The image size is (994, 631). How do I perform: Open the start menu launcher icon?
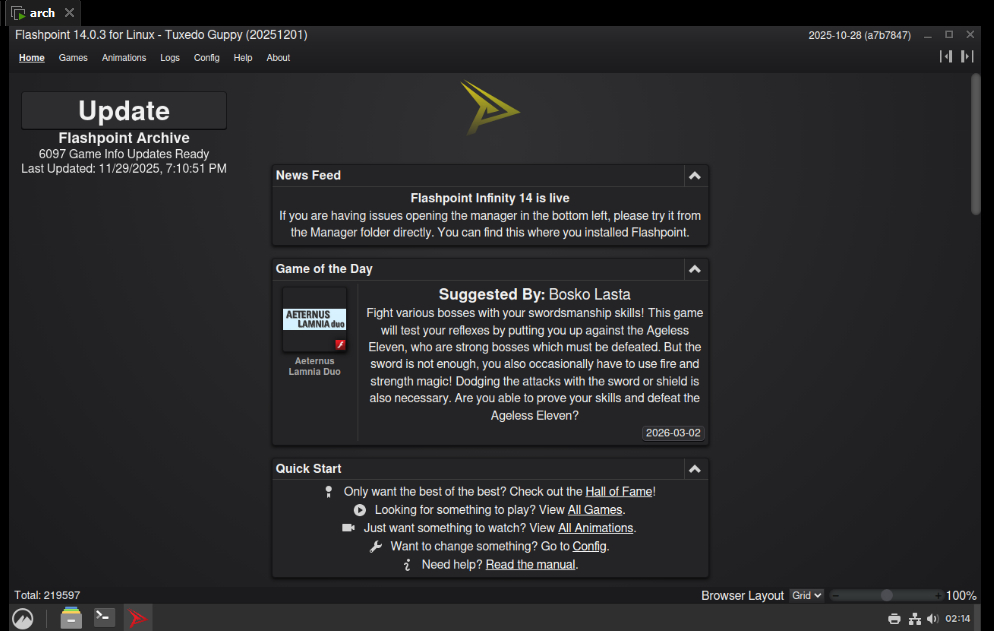click(22, 618)
